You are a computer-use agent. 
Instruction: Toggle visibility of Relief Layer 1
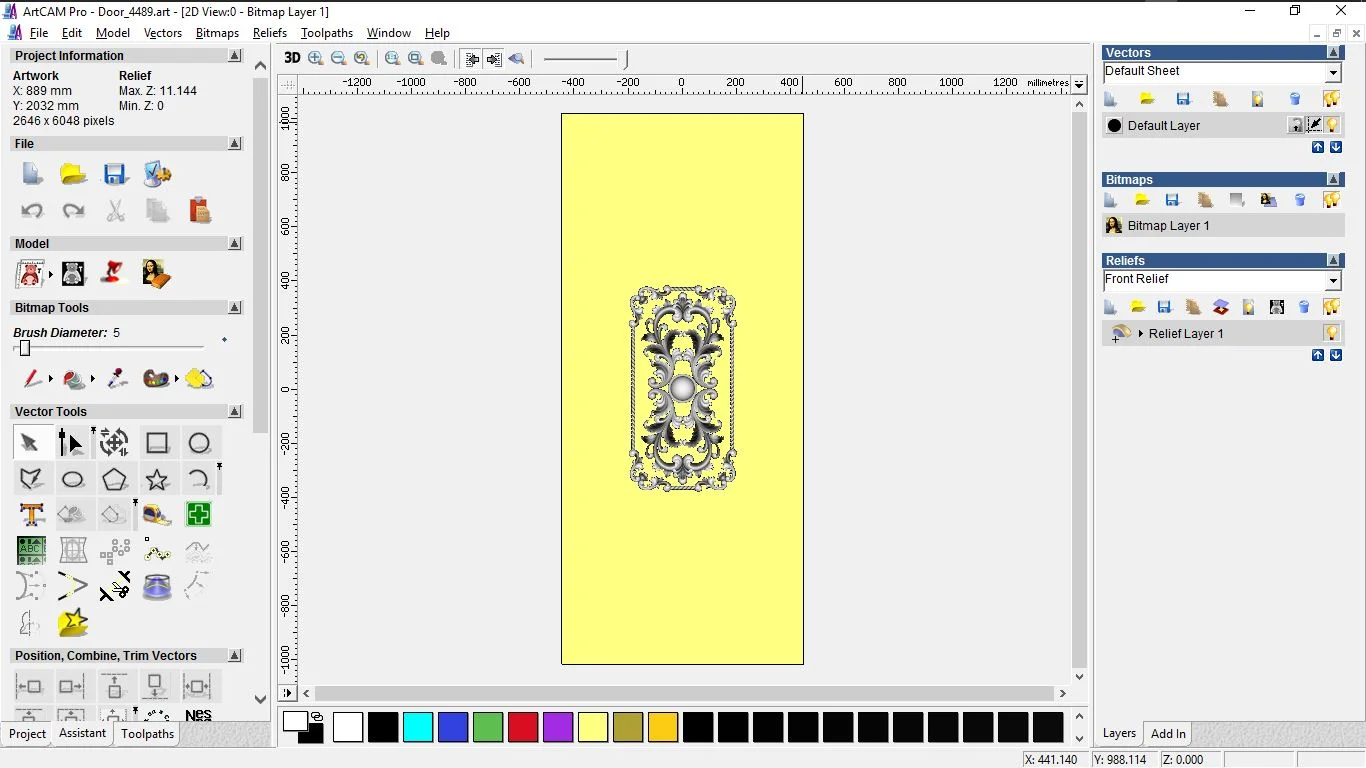click(x=1332, y=333)
